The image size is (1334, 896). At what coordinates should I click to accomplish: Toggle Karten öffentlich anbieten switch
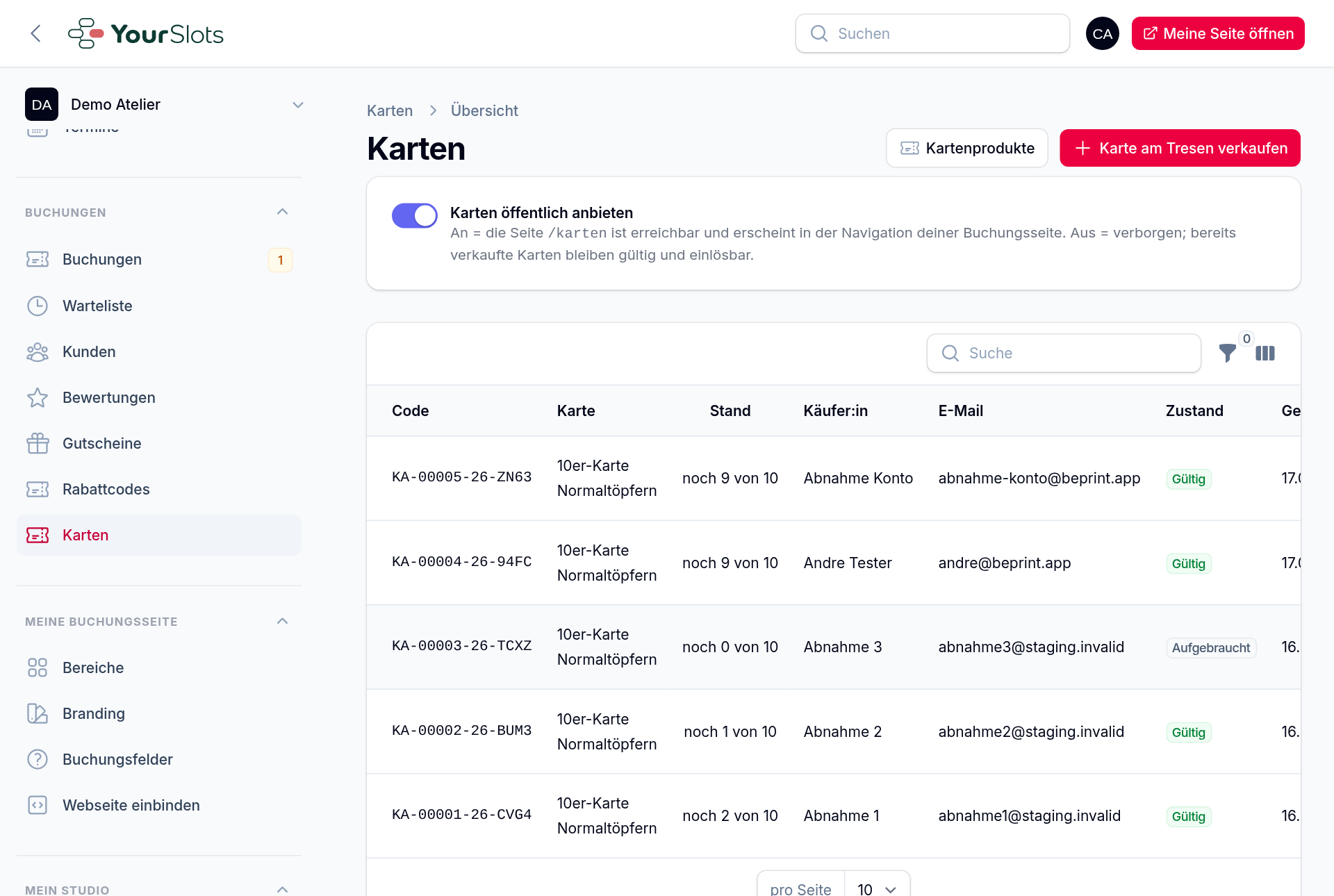tap(415, 215)
